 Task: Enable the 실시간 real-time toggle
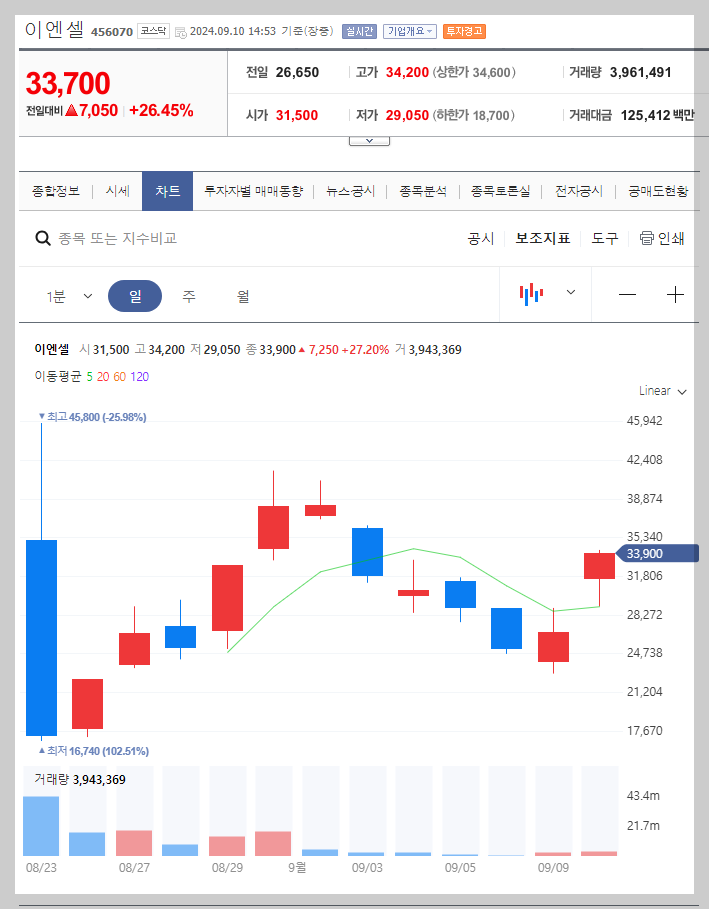coord(358,31)
